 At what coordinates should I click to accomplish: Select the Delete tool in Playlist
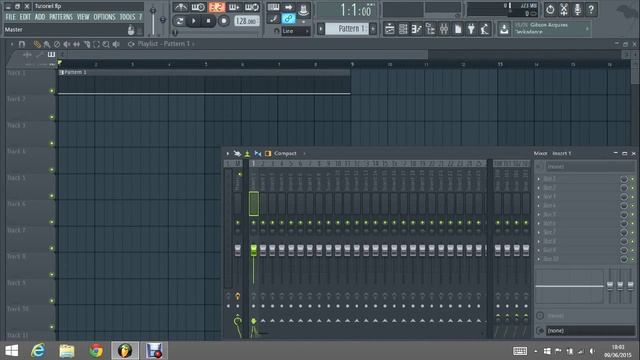point(57,44)
